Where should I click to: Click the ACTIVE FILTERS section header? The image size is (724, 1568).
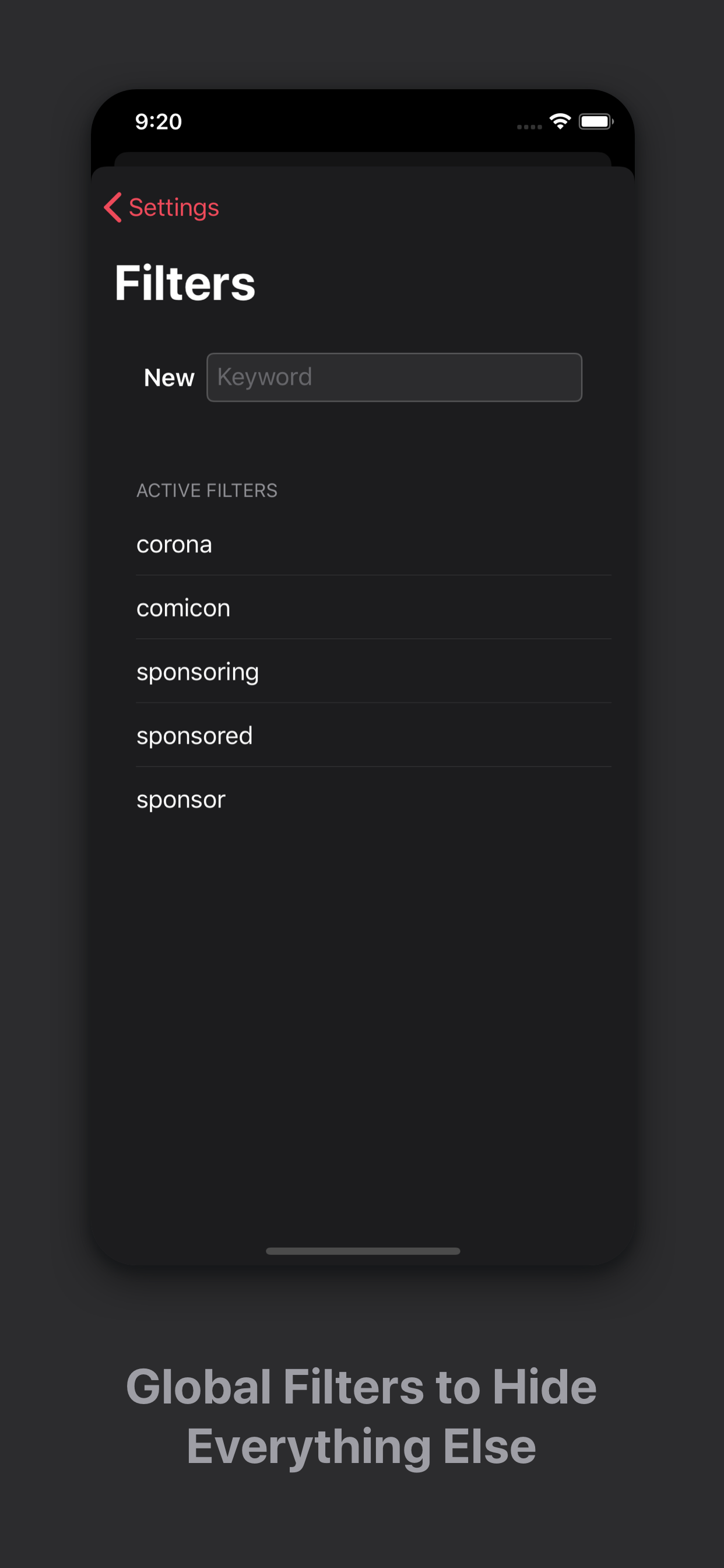[x=207, y=491]
